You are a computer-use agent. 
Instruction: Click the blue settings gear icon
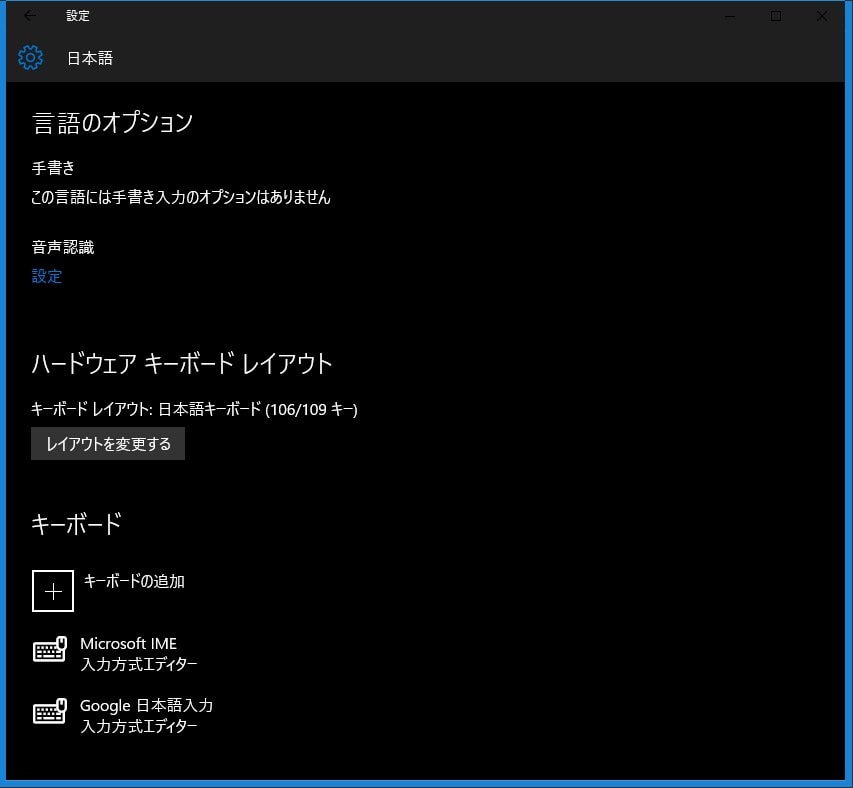pos(30,58)
